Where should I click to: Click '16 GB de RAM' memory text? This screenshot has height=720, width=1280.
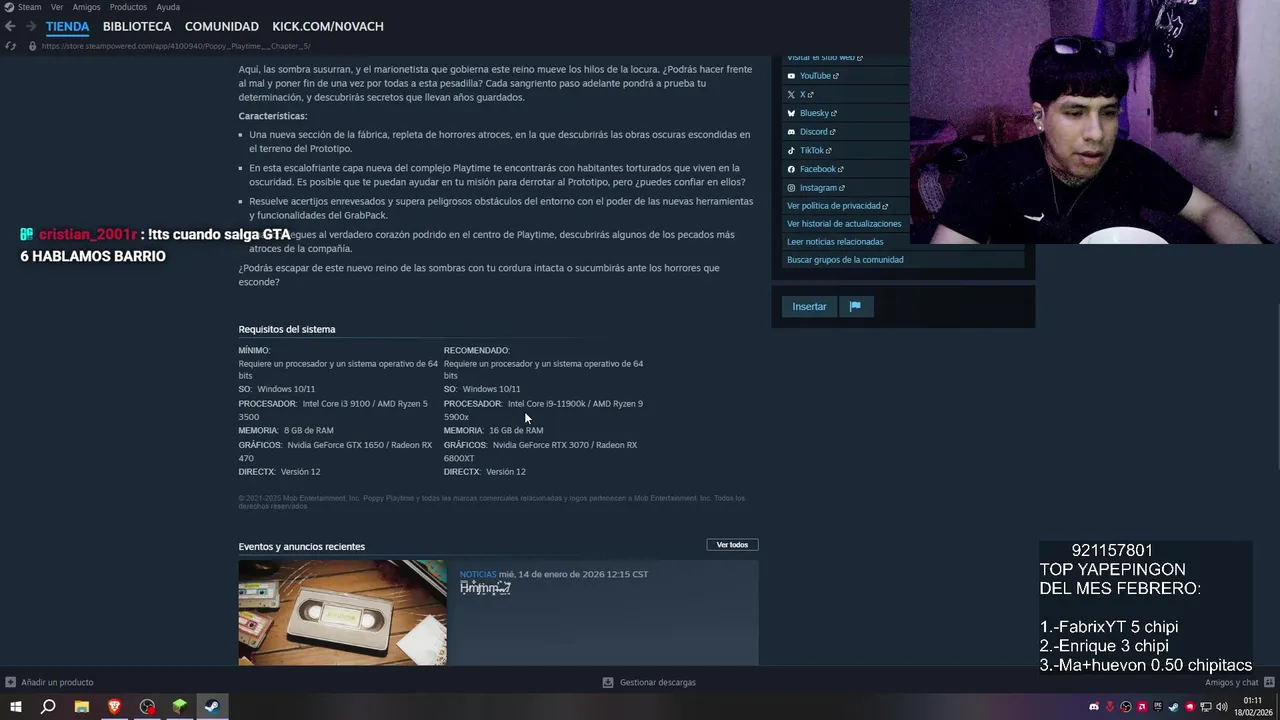click(516, 430)
